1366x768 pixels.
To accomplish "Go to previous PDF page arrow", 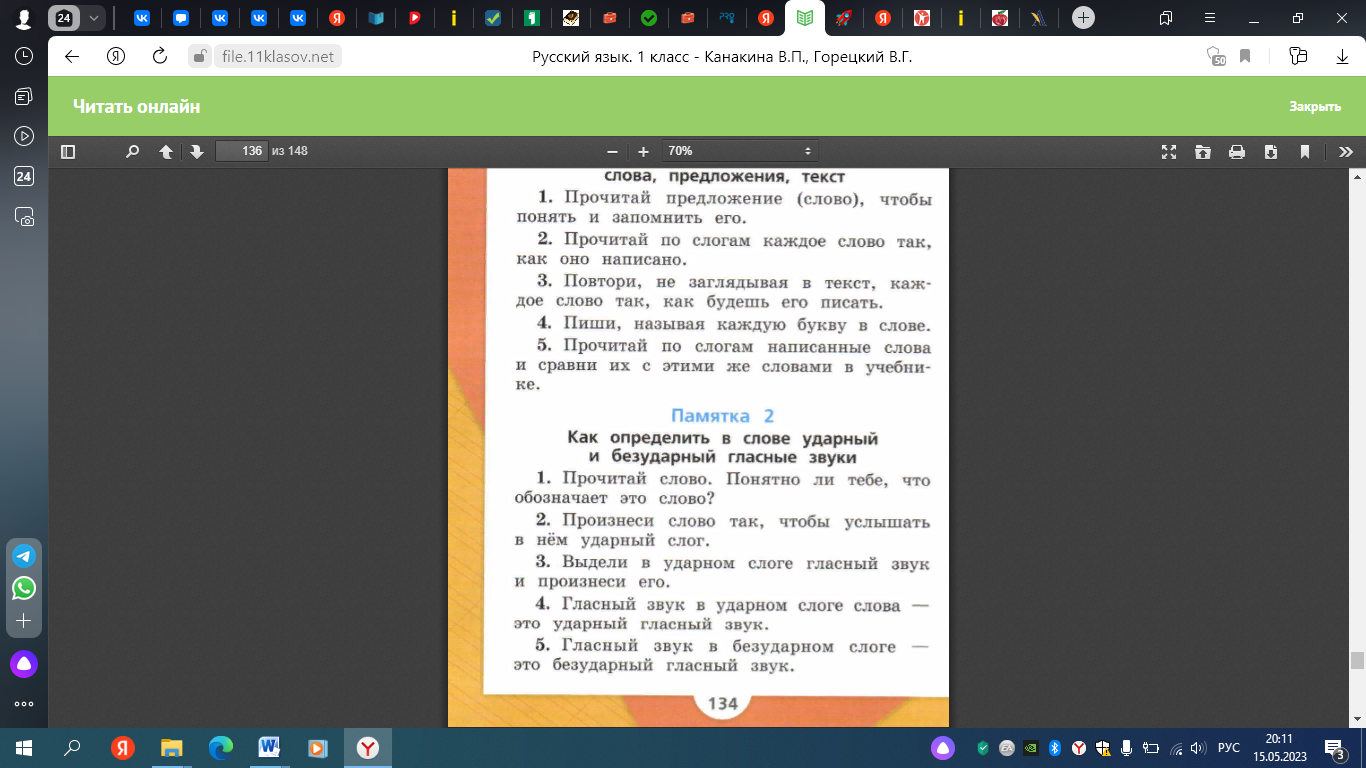I will coord(166,152).
